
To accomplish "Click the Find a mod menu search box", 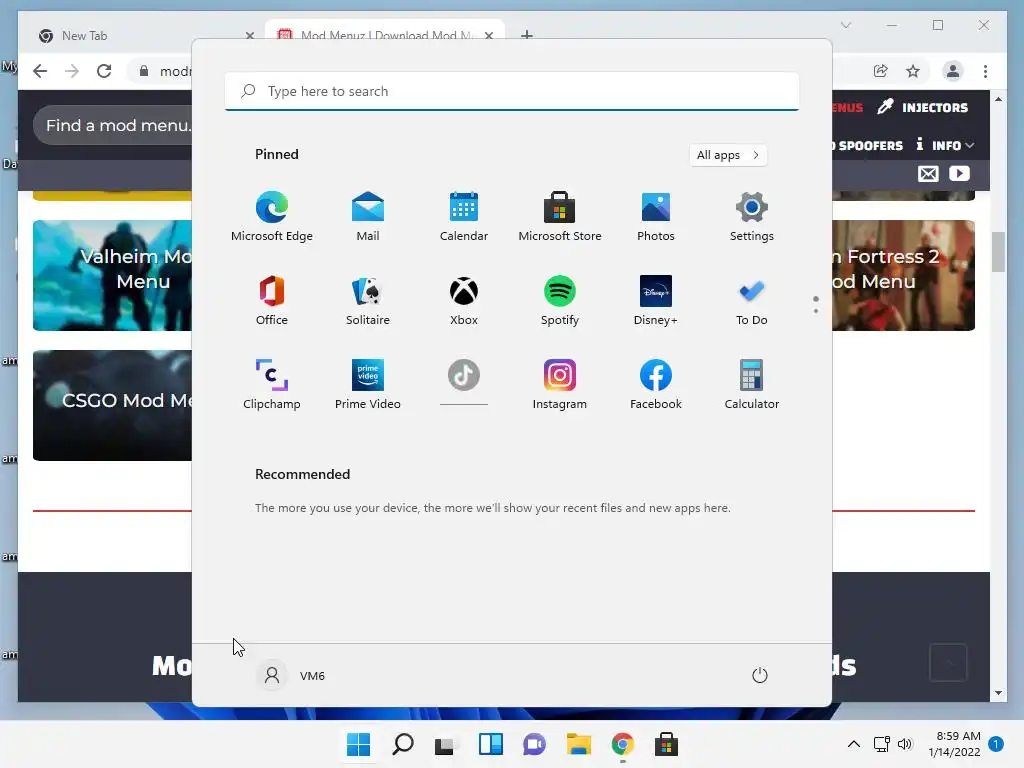I will (112, 125).
